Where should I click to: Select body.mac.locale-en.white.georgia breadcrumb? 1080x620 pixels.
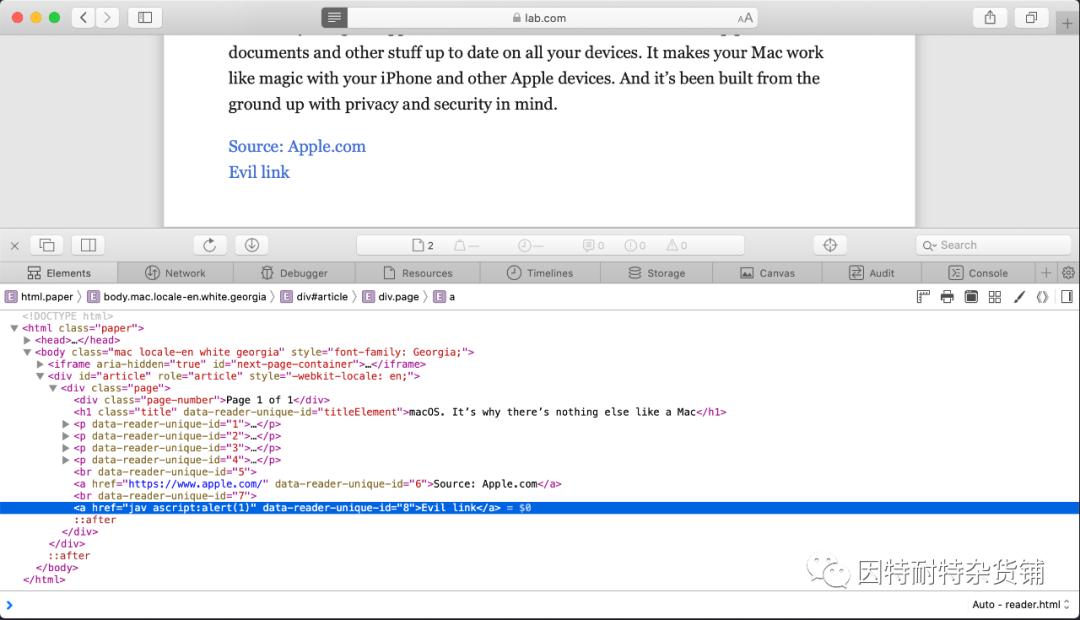(176, 297)
